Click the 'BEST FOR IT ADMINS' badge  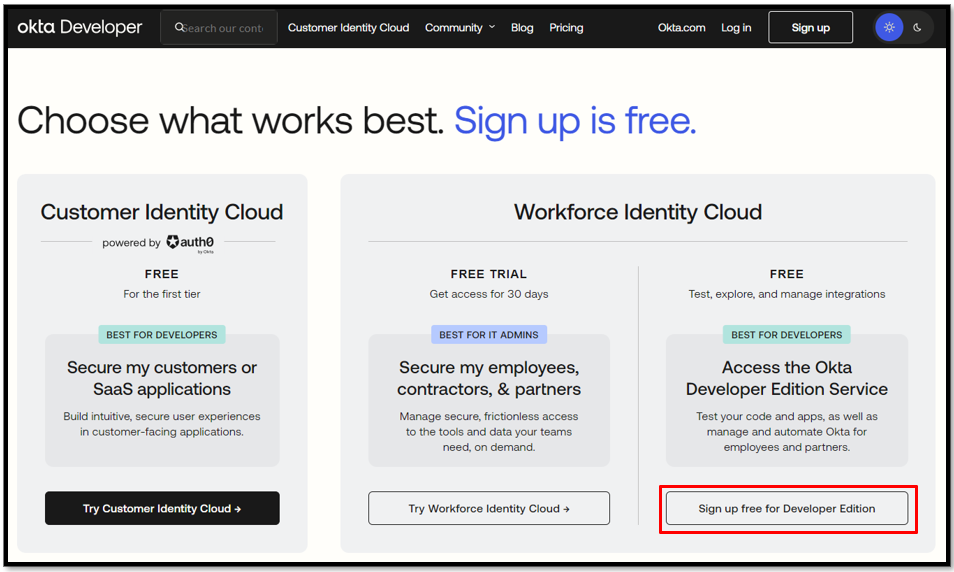(489, 335)
